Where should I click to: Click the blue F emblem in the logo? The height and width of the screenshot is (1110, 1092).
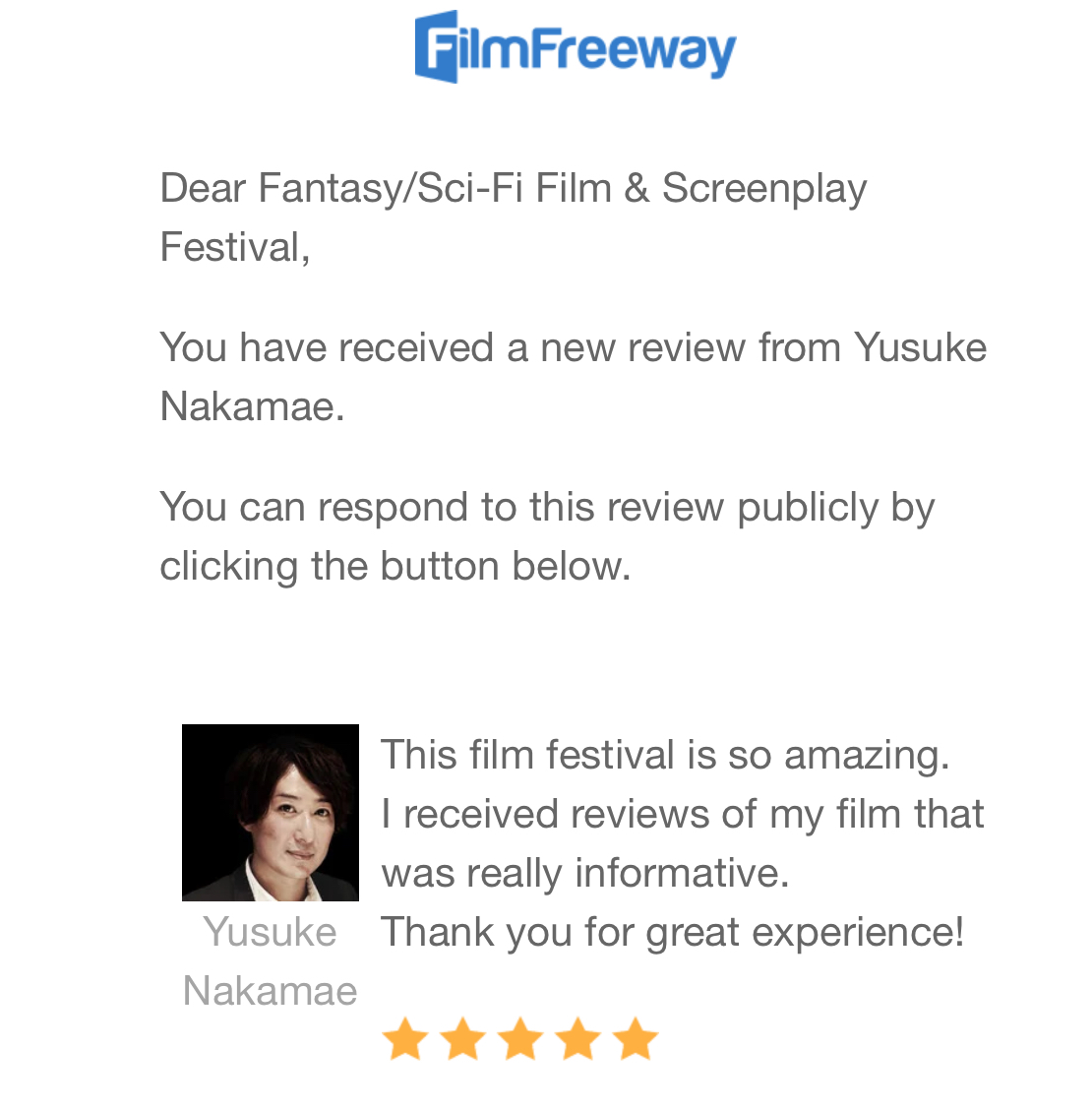coord(437,47)
